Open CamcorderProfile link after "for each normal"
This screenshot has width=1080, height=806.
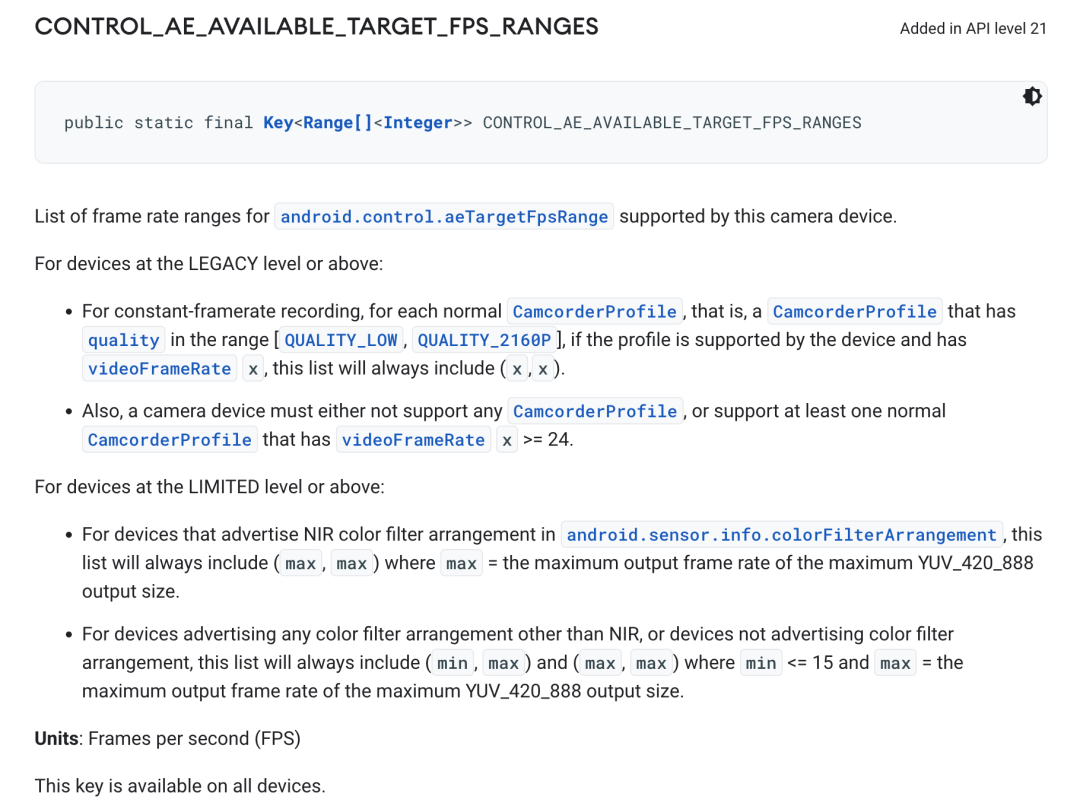click(595, 312)
